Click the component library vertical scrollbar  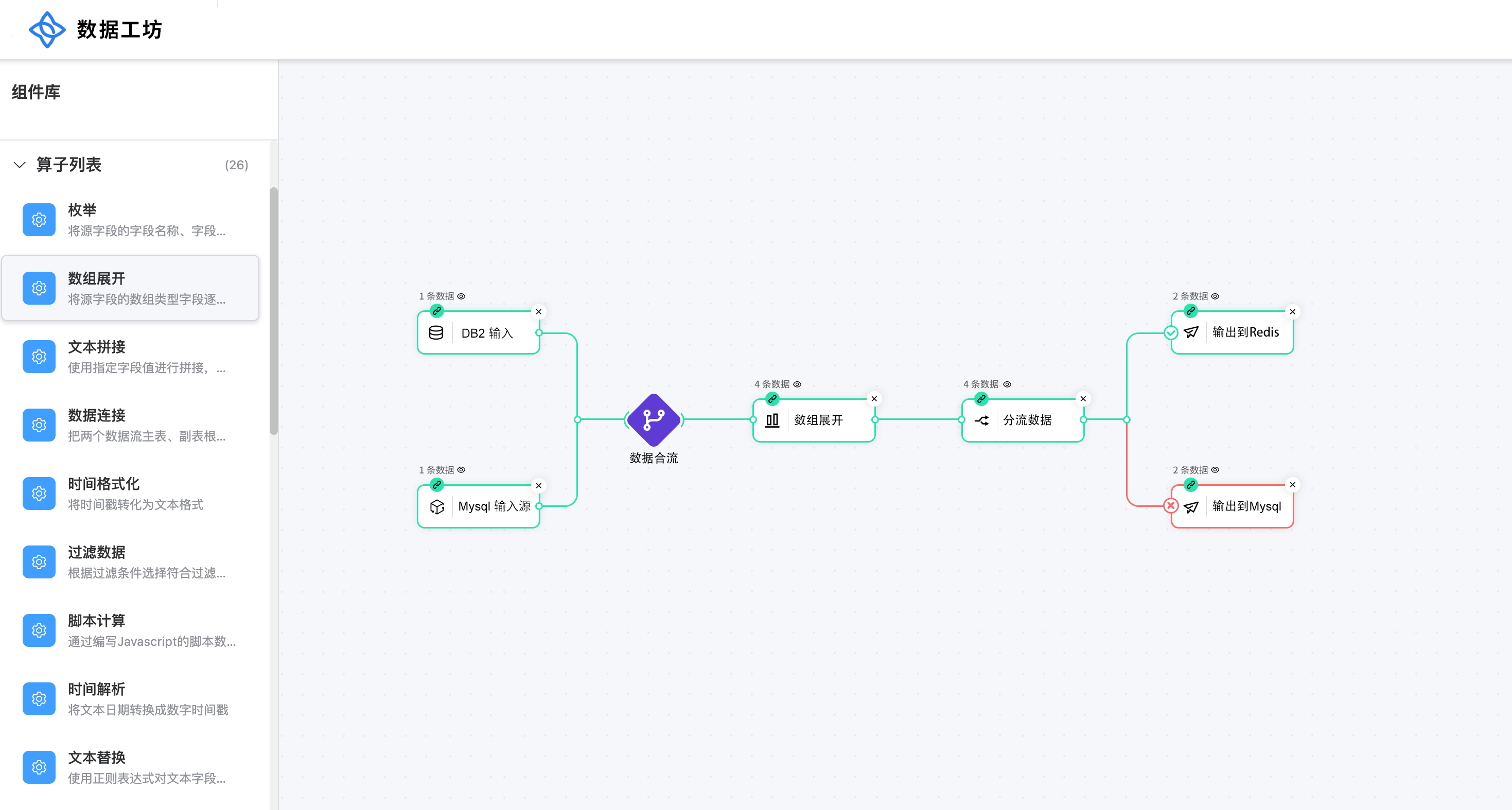273,311
